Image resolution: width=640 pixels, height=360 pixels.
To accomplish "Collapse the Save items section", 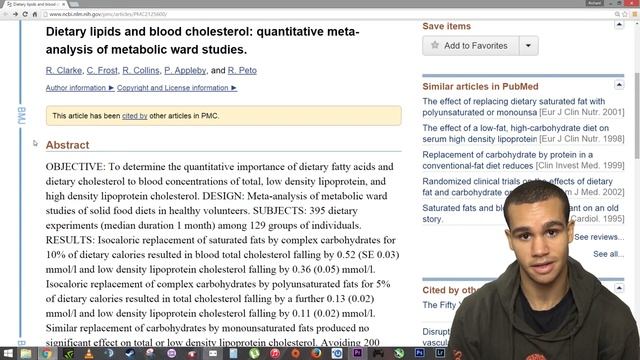I will 619,25.
